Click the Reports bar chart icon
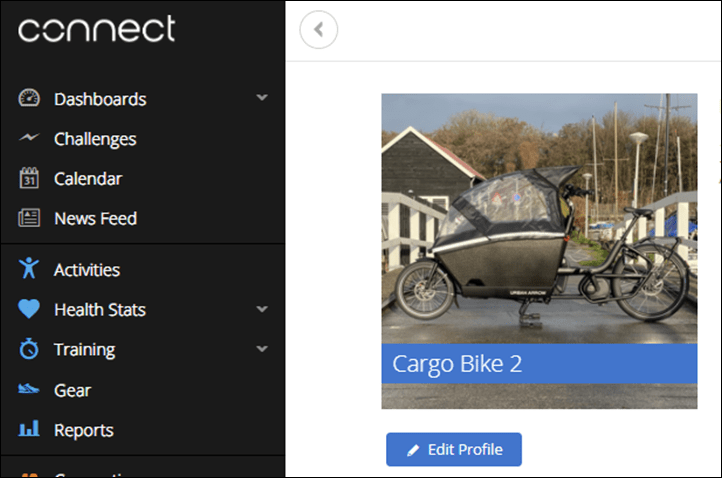The width and height of the screenshot is (722, 478). [x=29, y=428]
